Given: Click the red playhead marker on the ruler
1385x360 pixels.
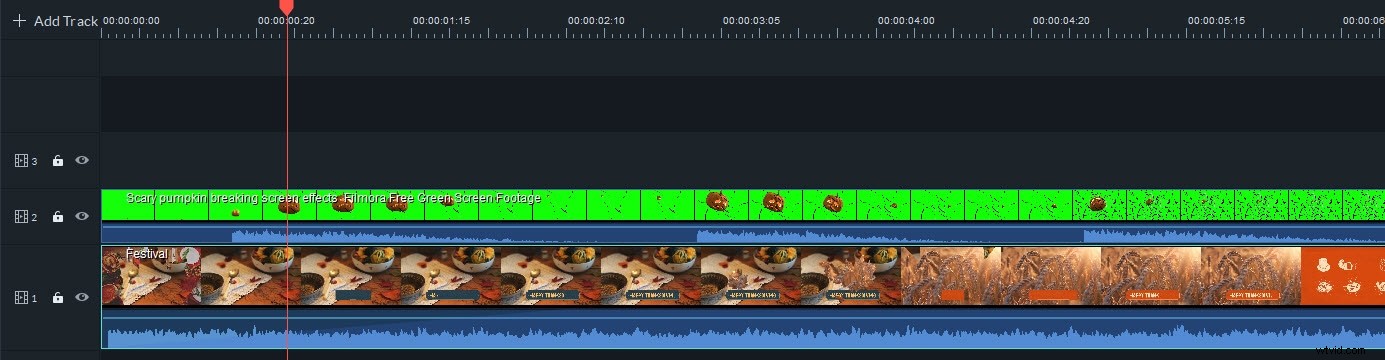Looking at the screenshot, I should click(x=287, y=7).
